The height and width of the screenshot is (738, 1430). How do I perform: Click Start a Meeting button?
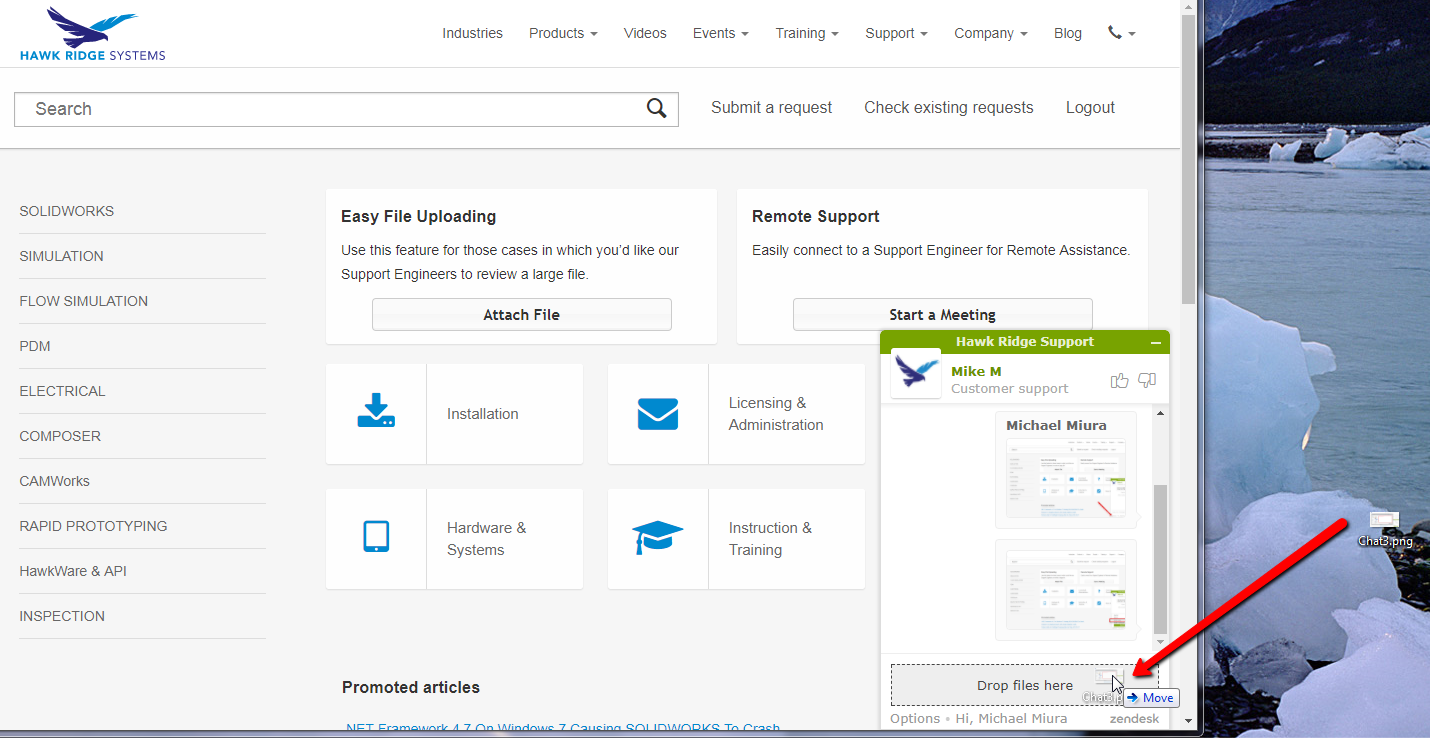(x=942, y=314)
